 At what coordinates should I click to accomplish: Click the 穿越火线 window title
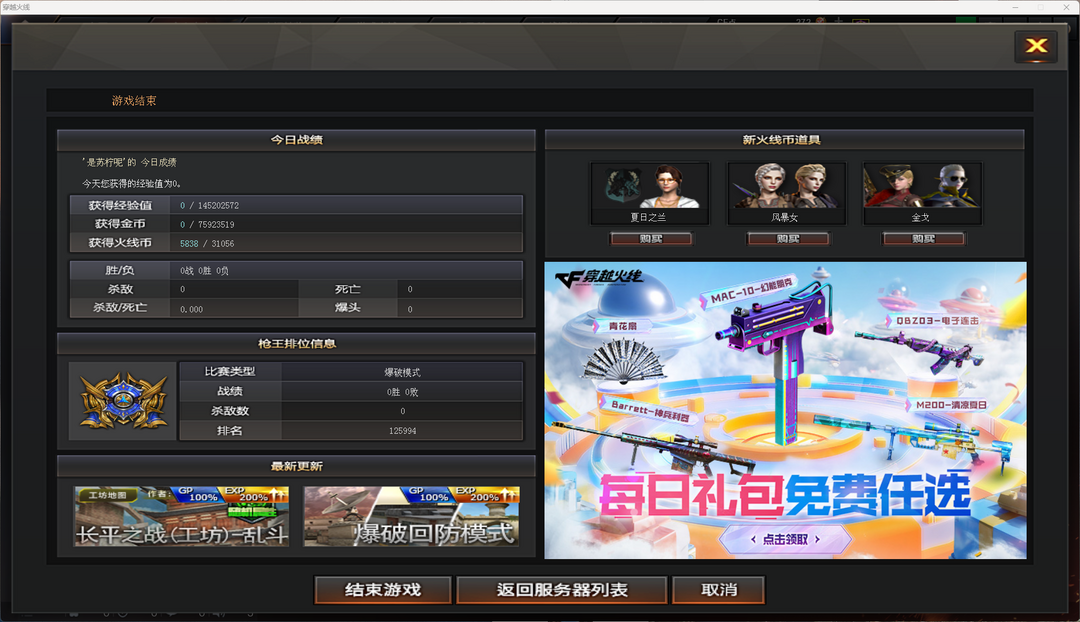[x=16, y=7]
